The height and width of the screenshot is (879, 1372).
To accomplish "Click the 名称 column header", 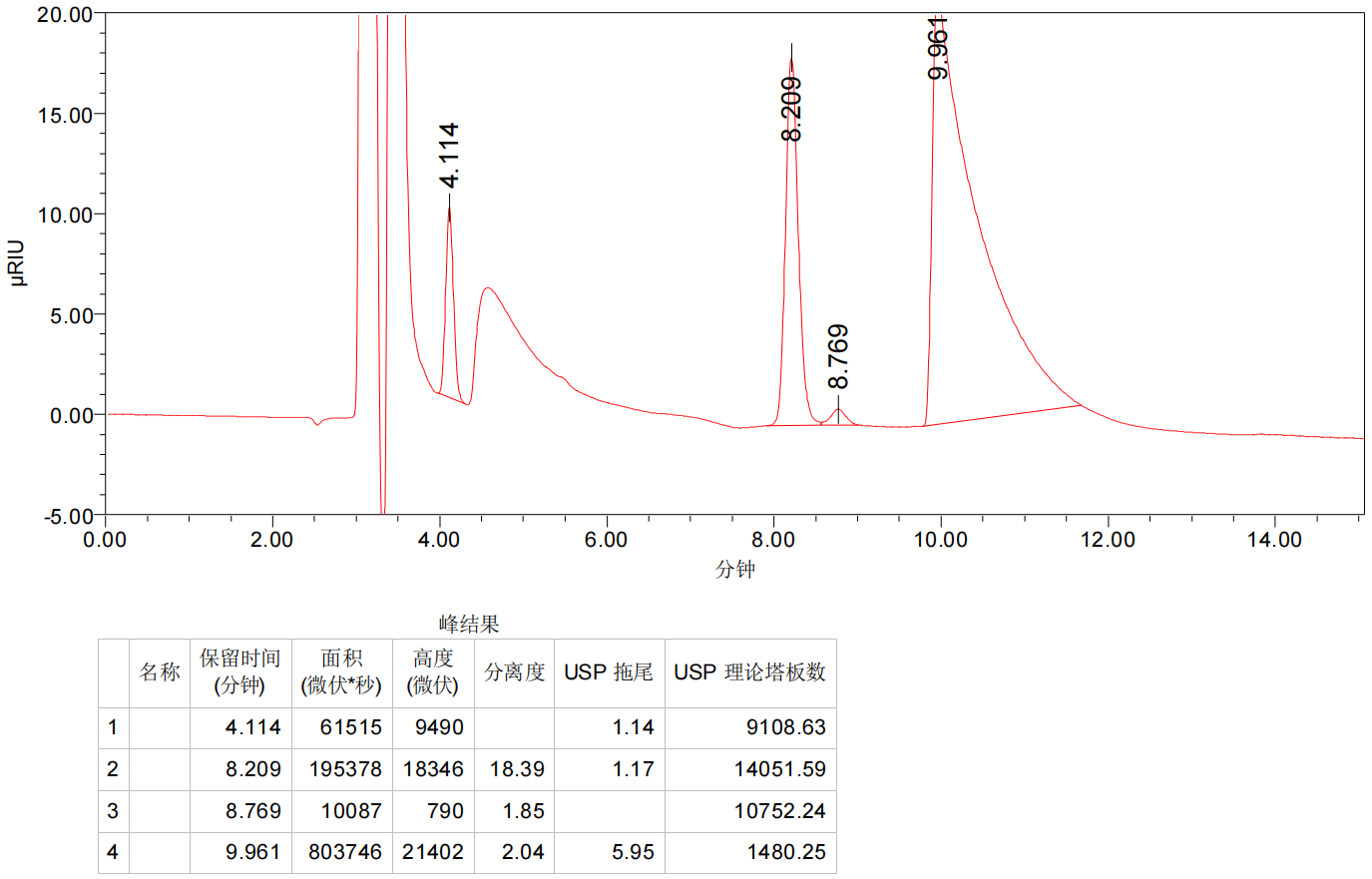I will pyautogui.click(x=160, y=672).
